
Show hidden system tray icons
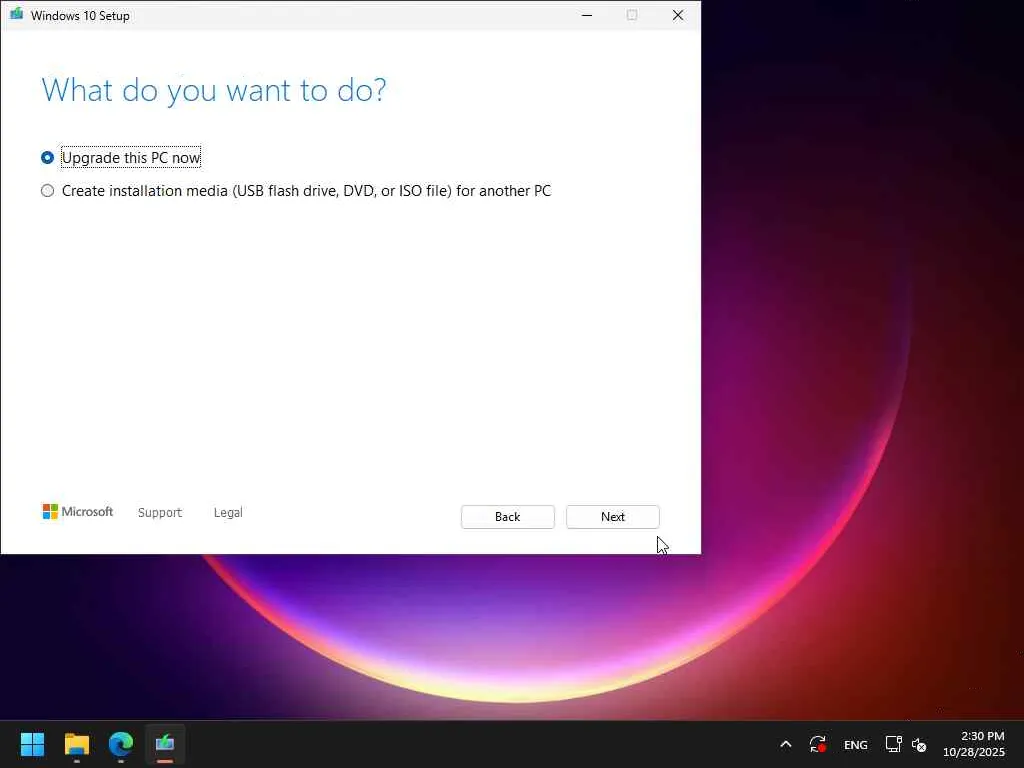pos(786,744)
